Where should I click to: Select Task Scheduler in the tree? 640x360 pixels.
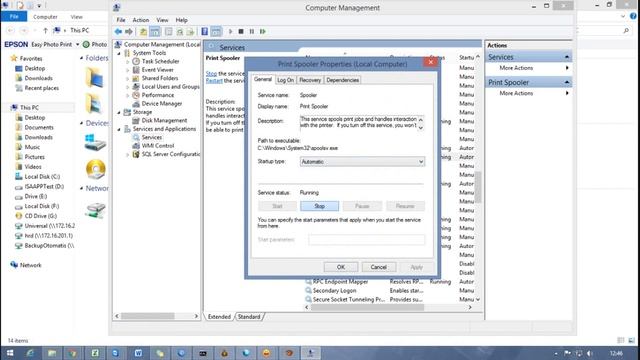click(x=160, y=61)
